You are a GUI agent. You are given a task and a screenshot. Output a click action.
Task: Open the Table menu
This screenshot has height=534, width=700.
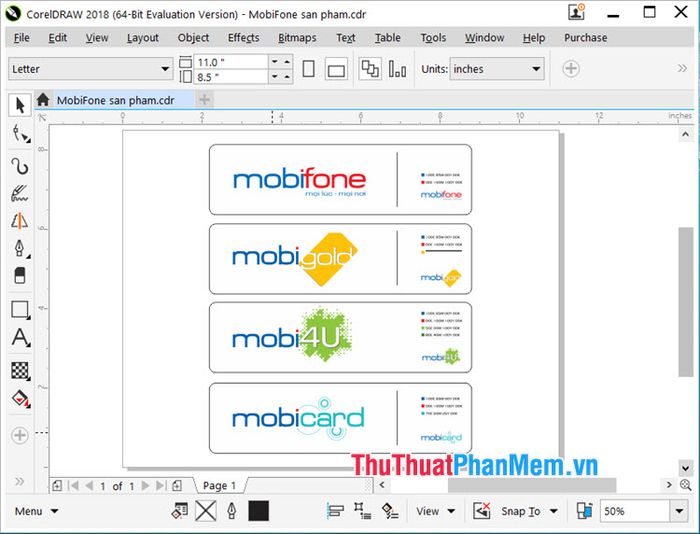[x=388, y=38]
